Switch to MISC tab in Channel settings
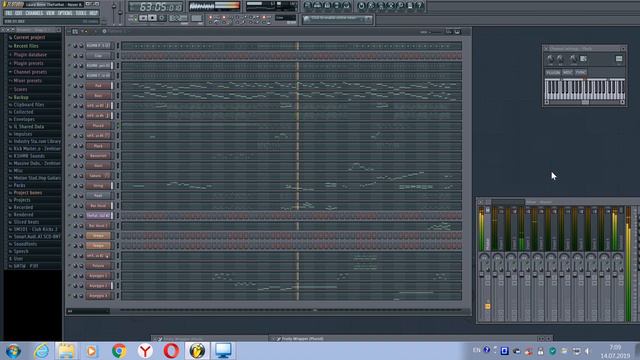The image size is (640, 360). coord(568,73)
